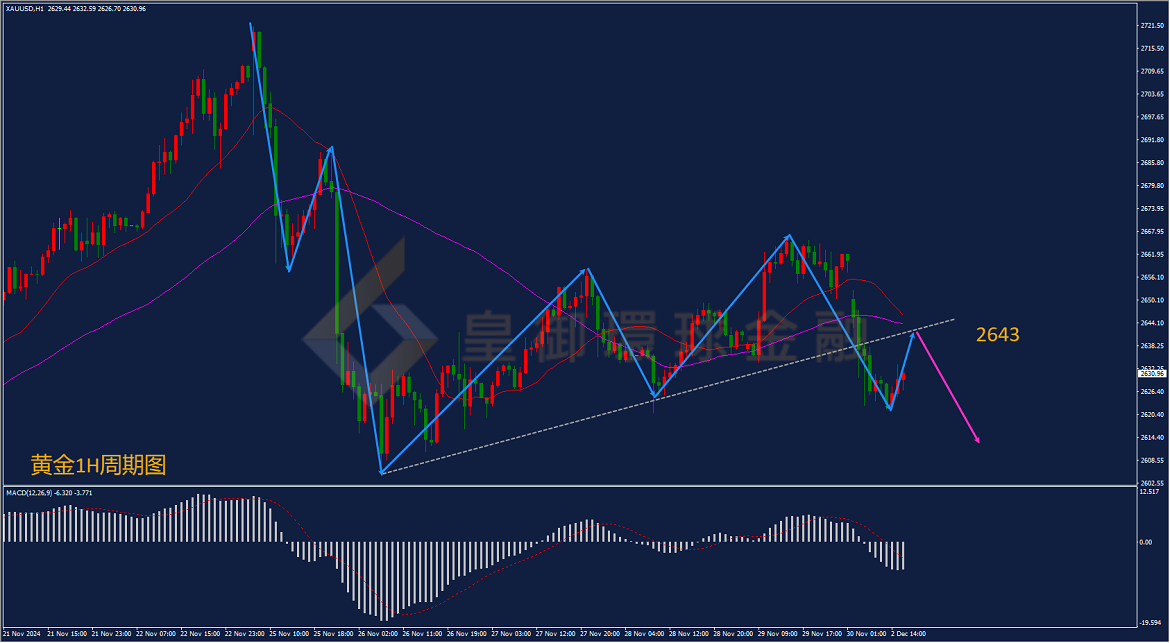This screenshot has height=643, width=1170.
Task: Click the MACD -19.594 scale value
Action: coord(1151,621)
